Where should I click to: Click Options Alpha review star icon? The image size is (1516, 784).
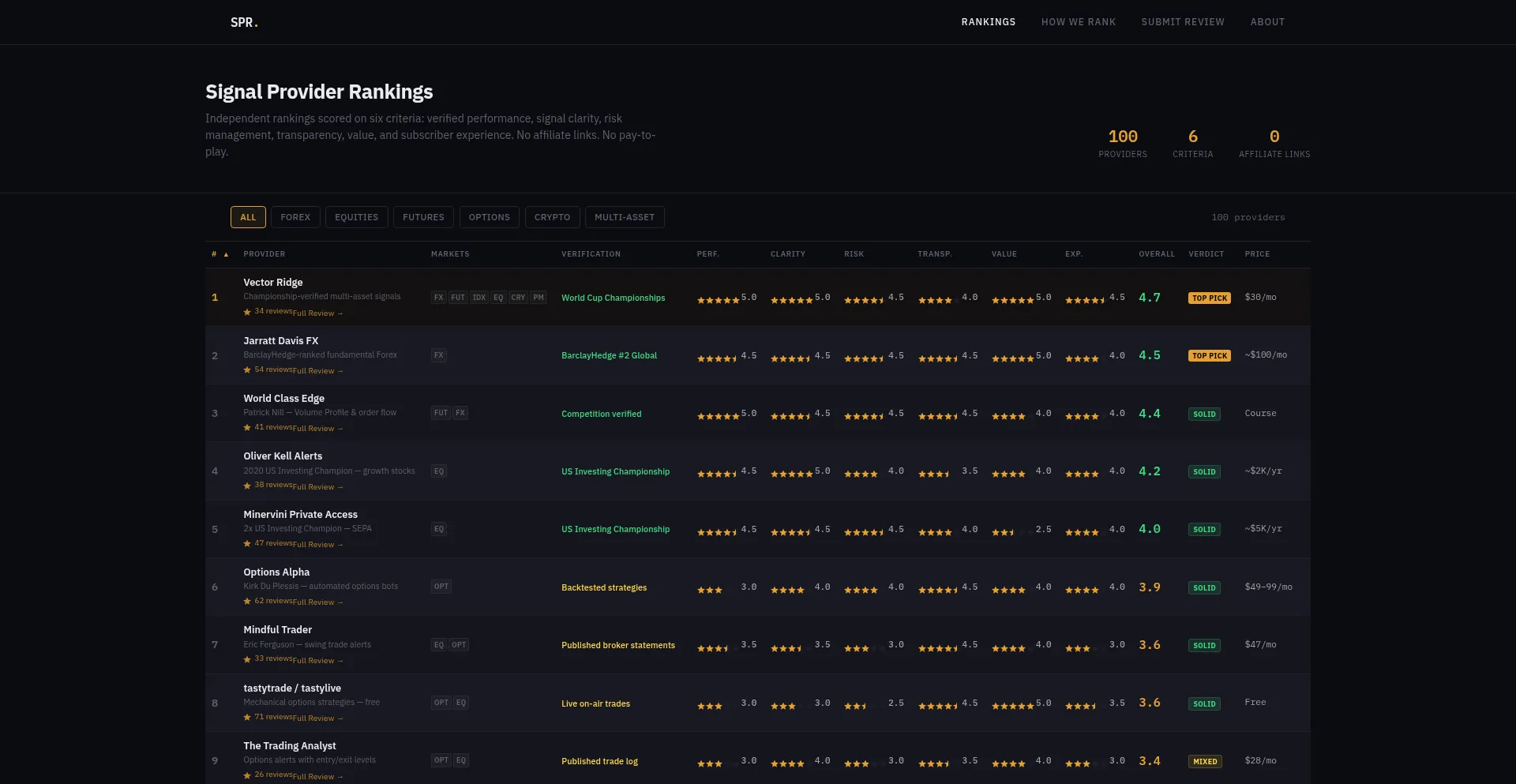tap(247, 601)
